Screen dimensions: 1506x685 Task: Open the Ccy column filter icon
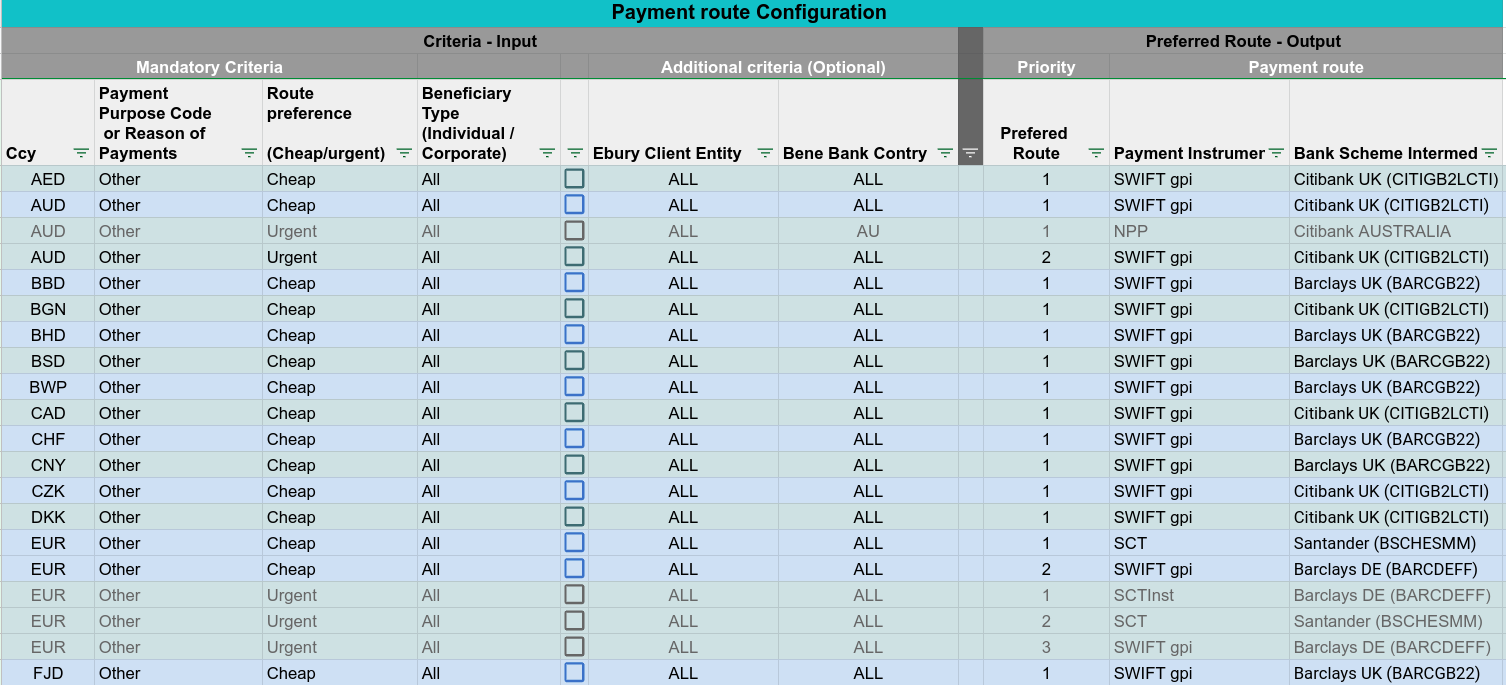(x=81, y=153)
